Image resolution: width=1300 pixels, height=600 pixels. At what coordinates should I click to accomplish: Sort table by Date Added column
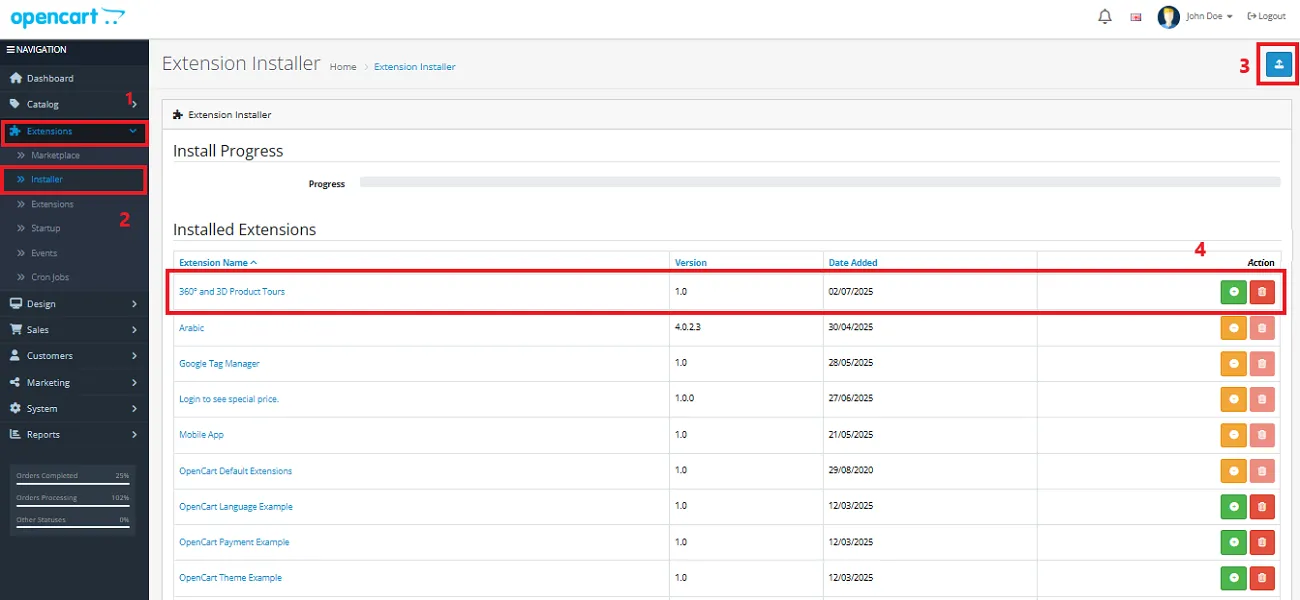coord(853,263)
